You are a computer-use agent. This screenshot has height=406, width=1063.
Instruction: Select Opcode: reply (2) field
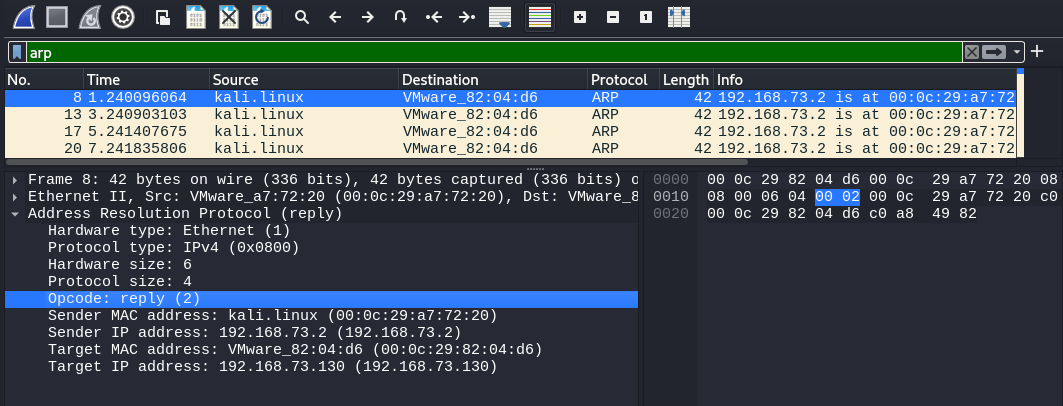coord(321,299)
